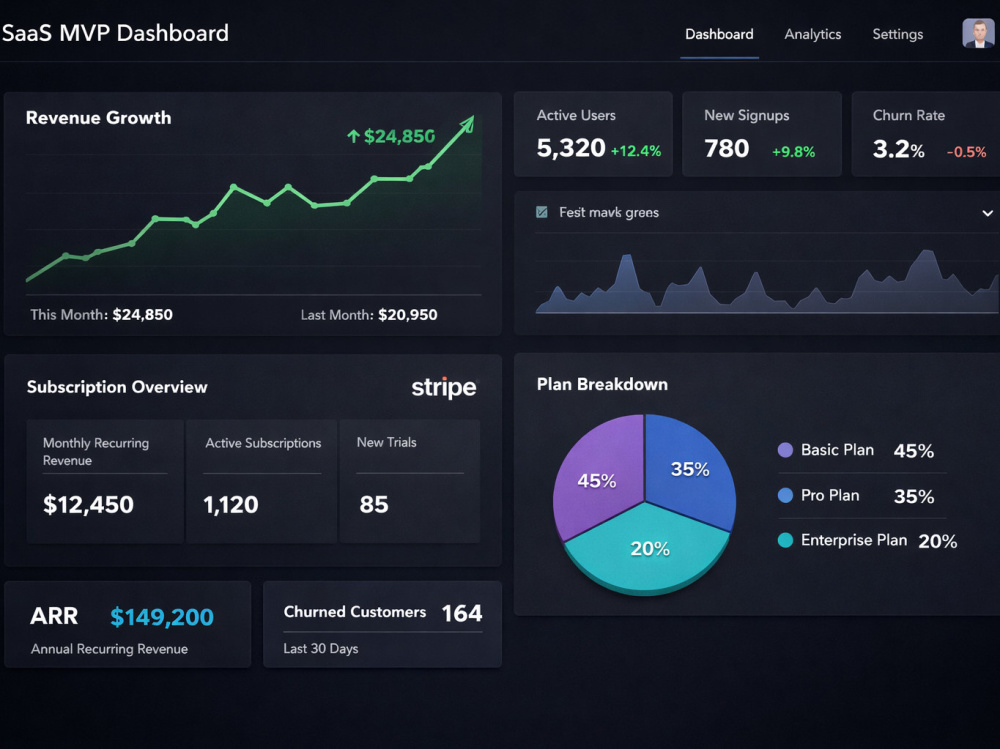
Task: Click the Basic Plan legend label
Action: coord(837,450)
